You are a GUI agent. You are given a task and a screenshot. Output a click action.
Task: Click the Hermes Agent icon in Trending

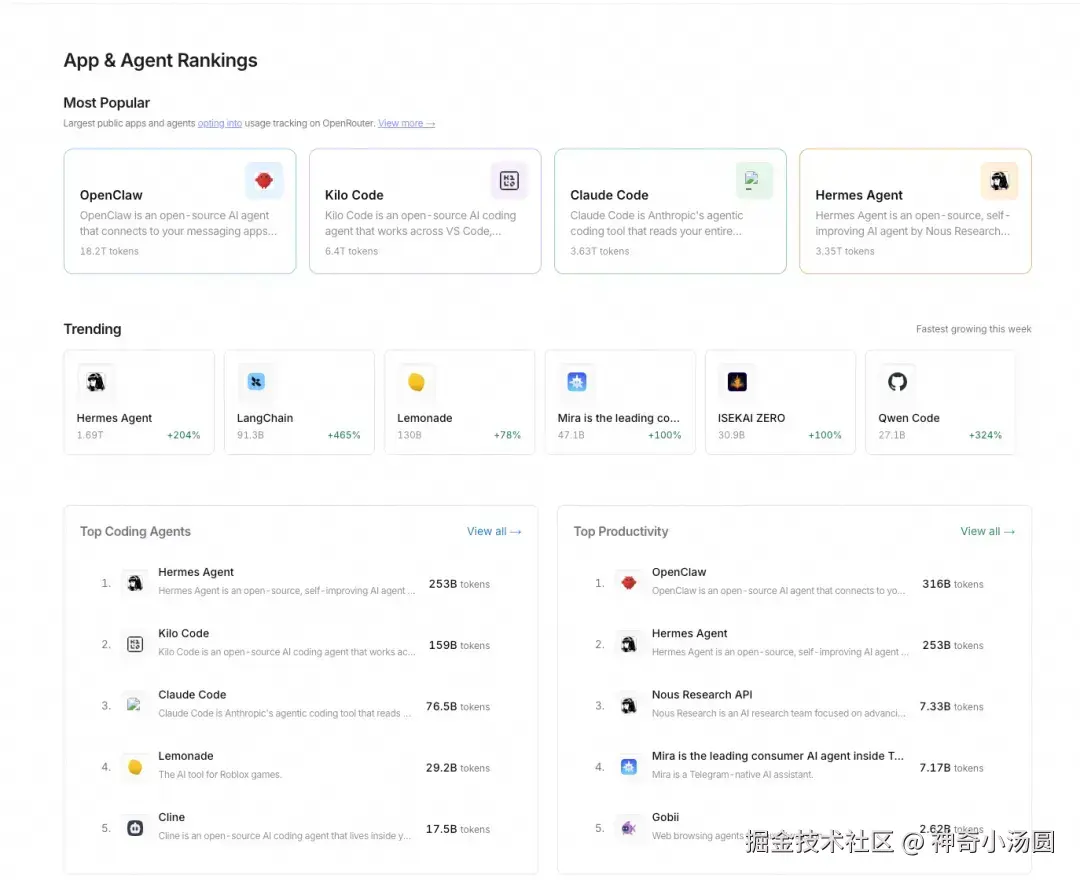(96, 381)
